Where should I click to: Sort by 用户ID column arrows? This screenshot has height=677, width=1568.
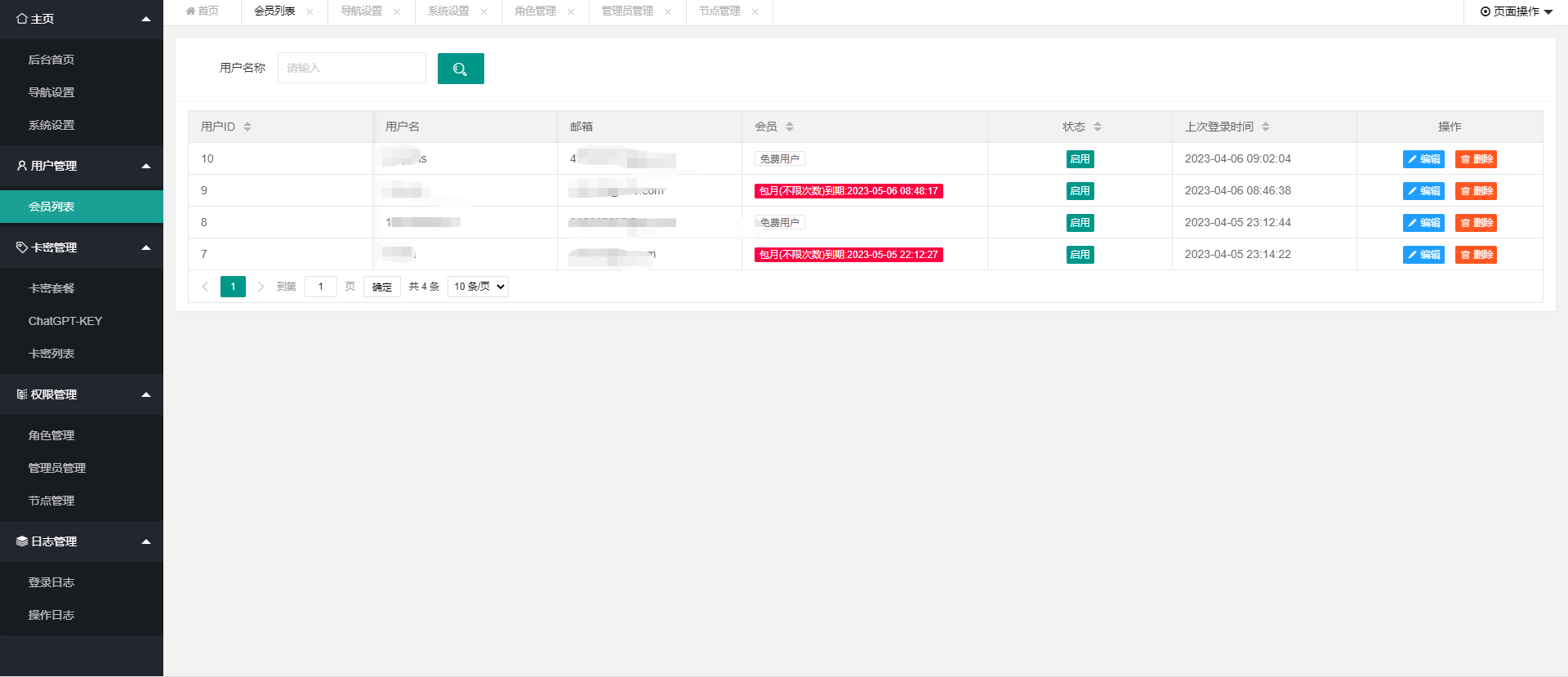247,127
